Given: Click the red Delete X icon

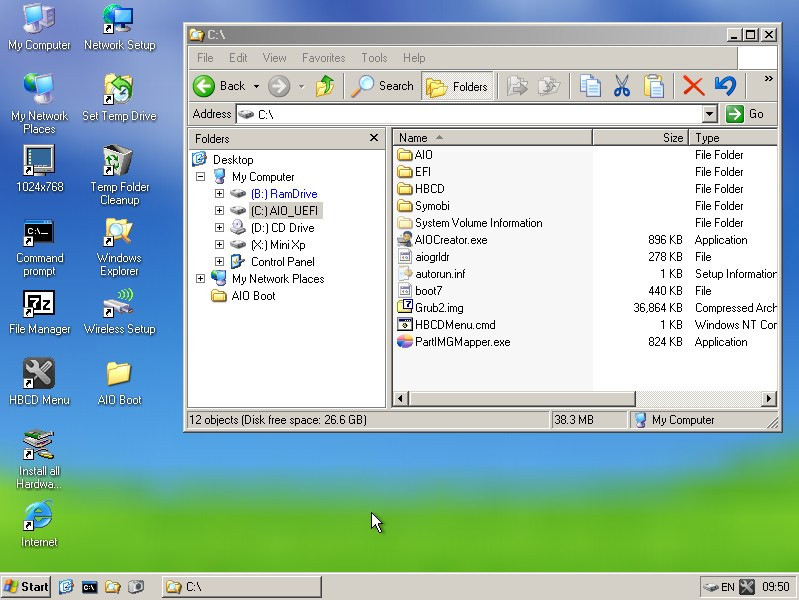Looking at the screenshot, I should pos(693,86).
